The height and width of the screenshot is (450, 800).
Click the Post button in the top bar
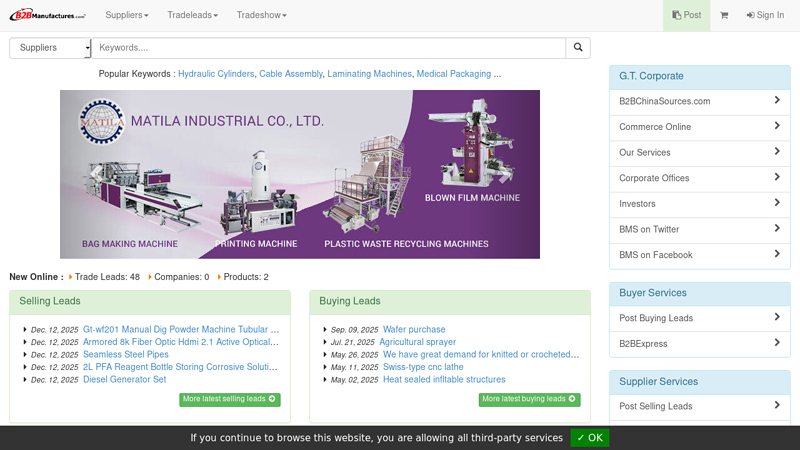pos(686,15)
